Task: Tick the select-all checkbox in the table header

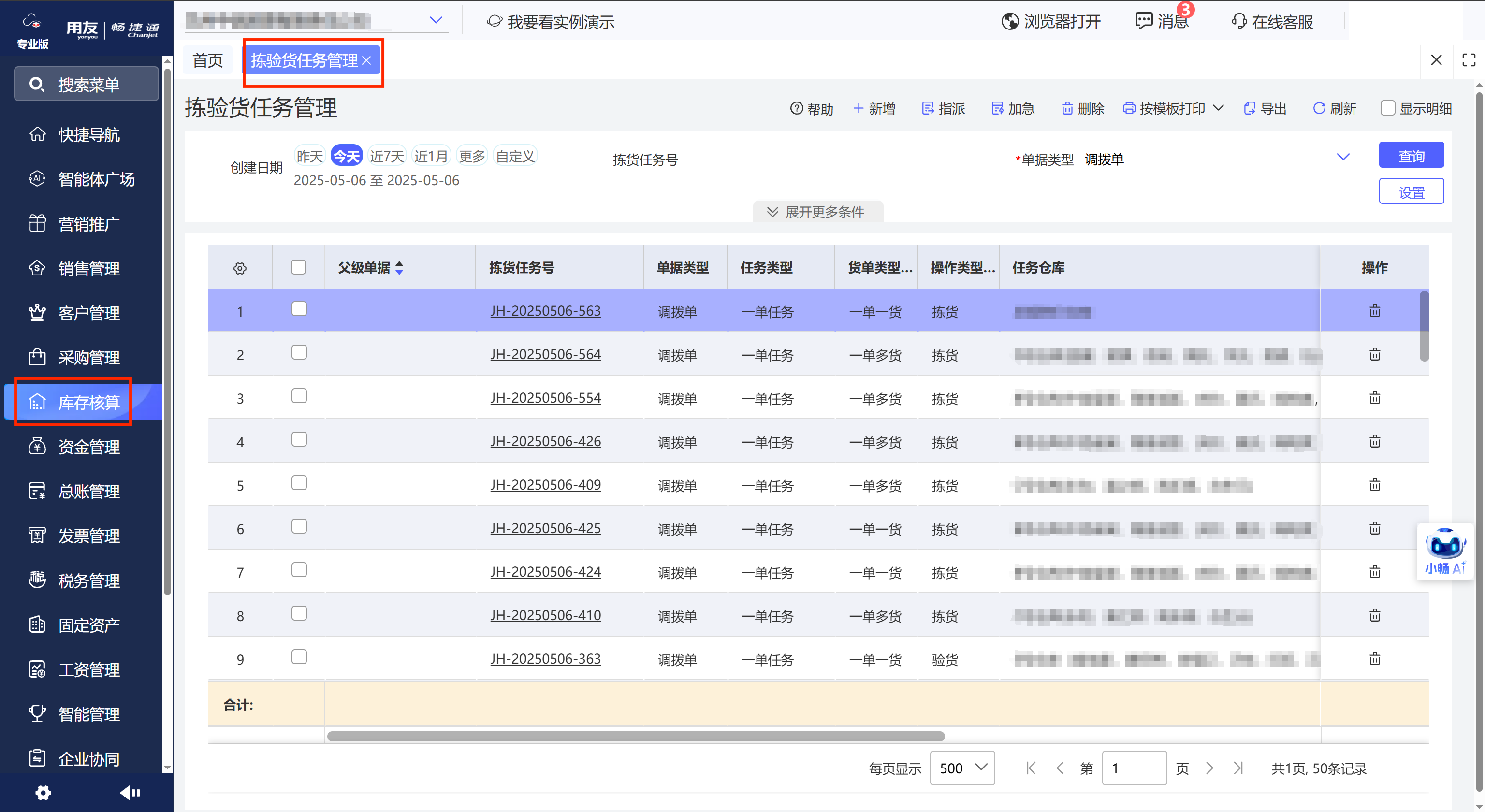Action: tap(298, 267)
